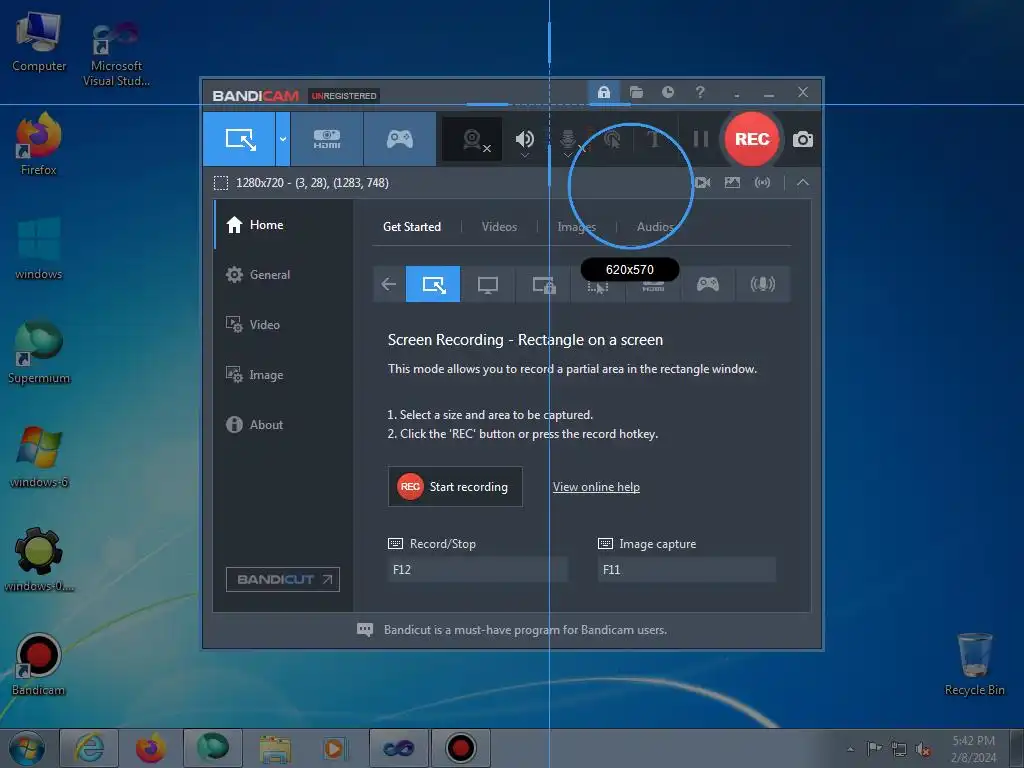Open the Windows Start menu orb
The width and height of the screenshot is (1024, 768).
point(27,748)
